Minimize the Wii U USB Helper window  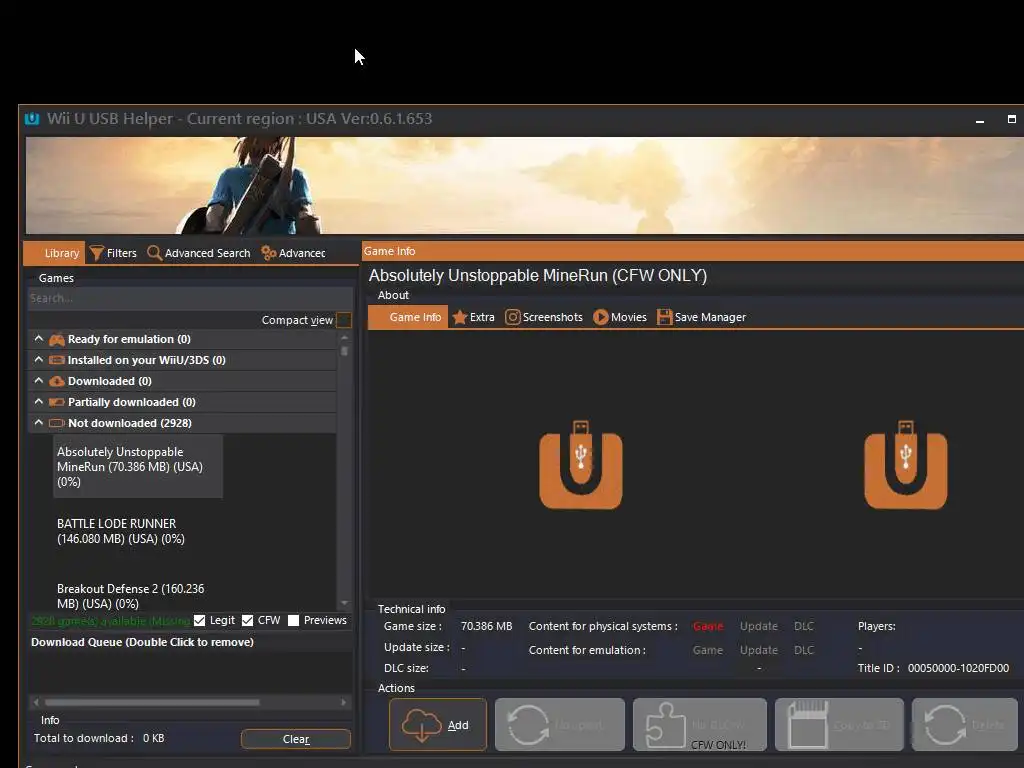(x=980, y=120)
